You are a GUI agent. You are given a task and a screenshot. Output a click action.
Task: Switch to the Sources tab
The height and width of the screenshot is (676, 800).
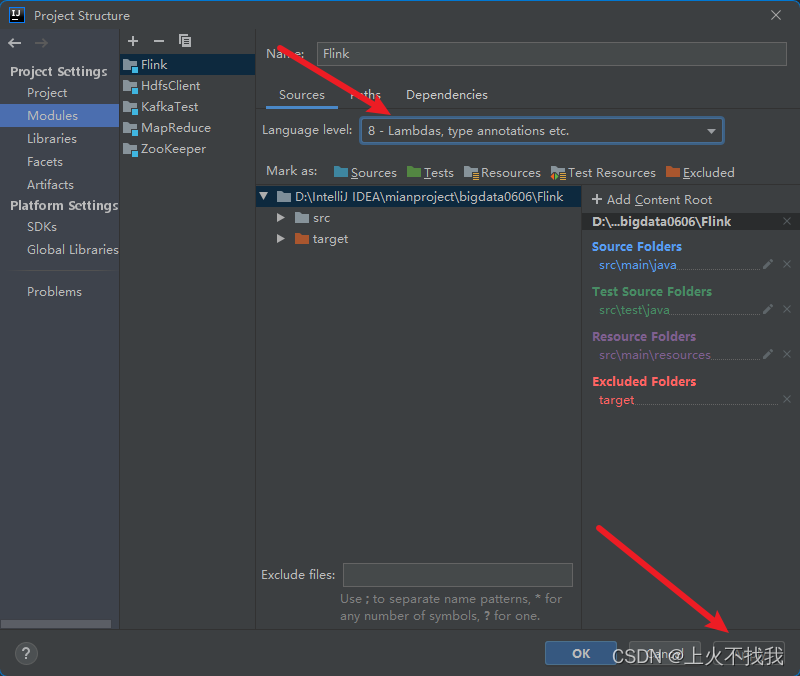pos(302,95)
